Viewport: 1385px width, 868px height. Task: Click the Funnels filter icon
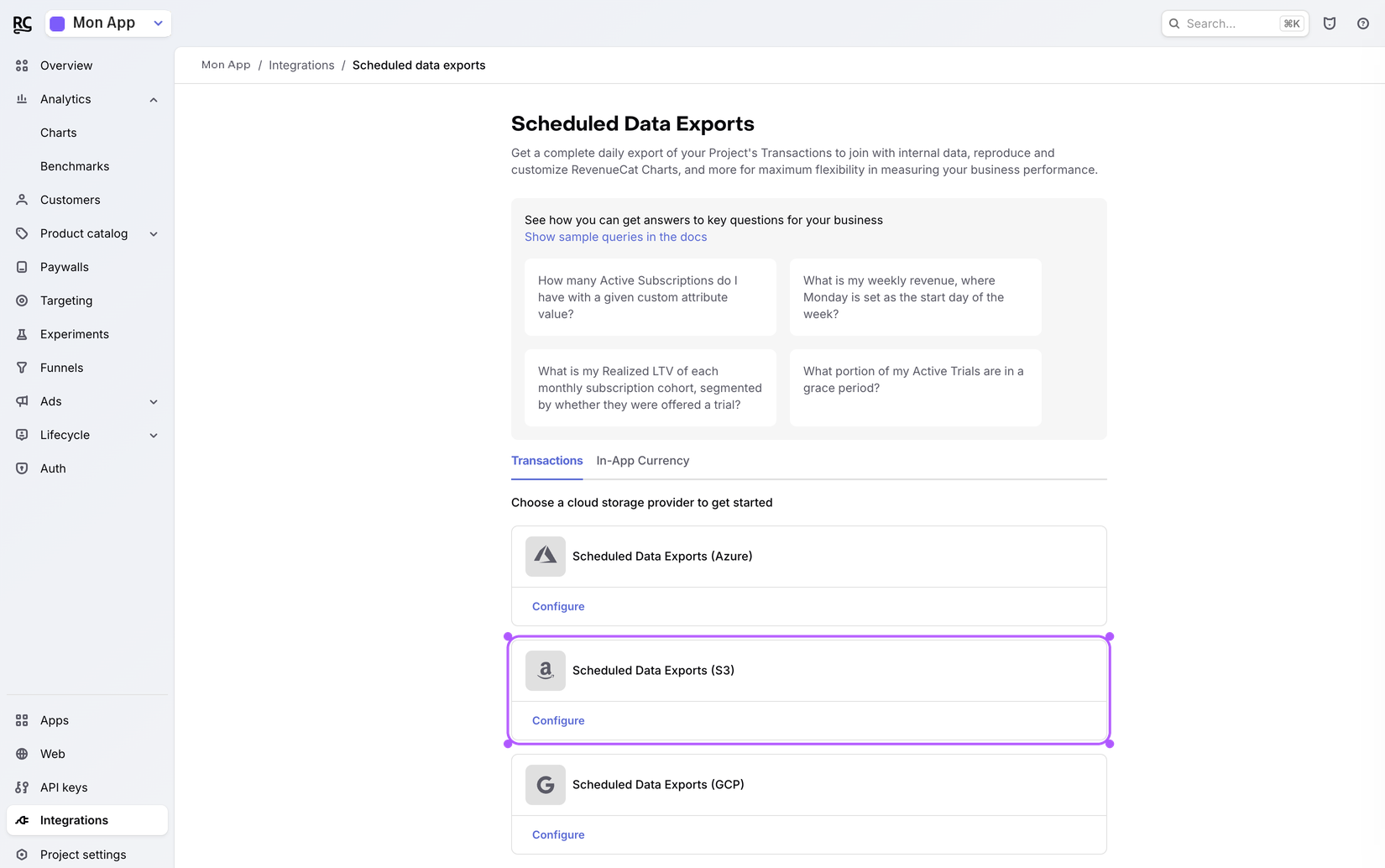(22, 368)
